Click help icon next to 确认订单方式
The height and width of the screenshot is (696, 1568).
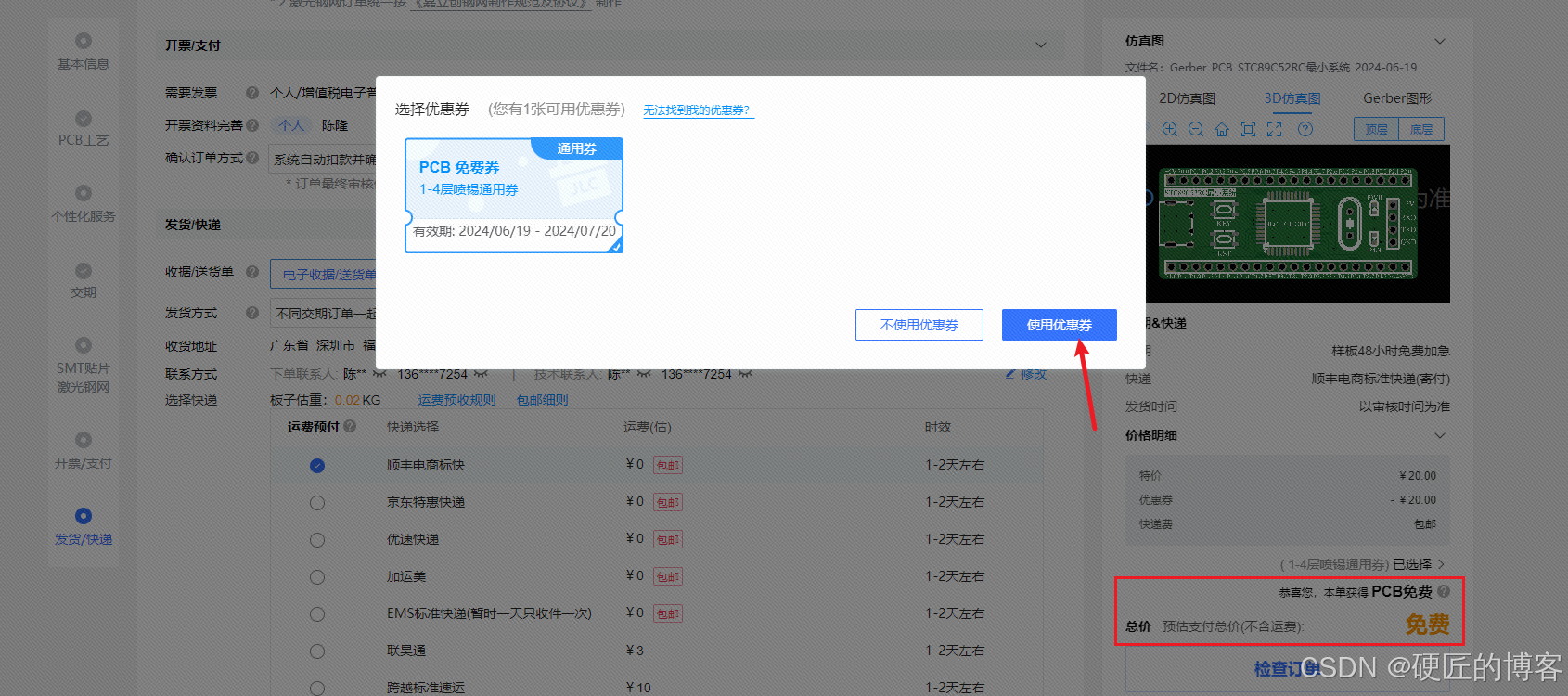click(252, 158)
